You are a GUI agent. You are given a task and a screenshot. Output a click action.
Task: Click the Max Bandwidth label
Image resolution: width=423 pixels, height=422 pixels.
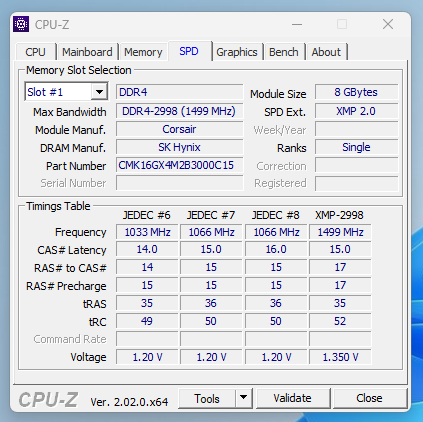point(70,112)
